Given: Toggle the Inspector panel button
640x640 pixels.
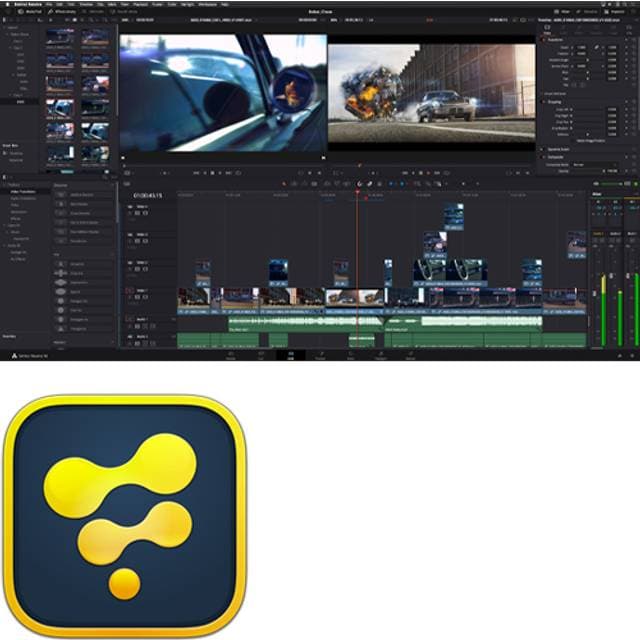Looking at the screenshot, I should point(616,11).
